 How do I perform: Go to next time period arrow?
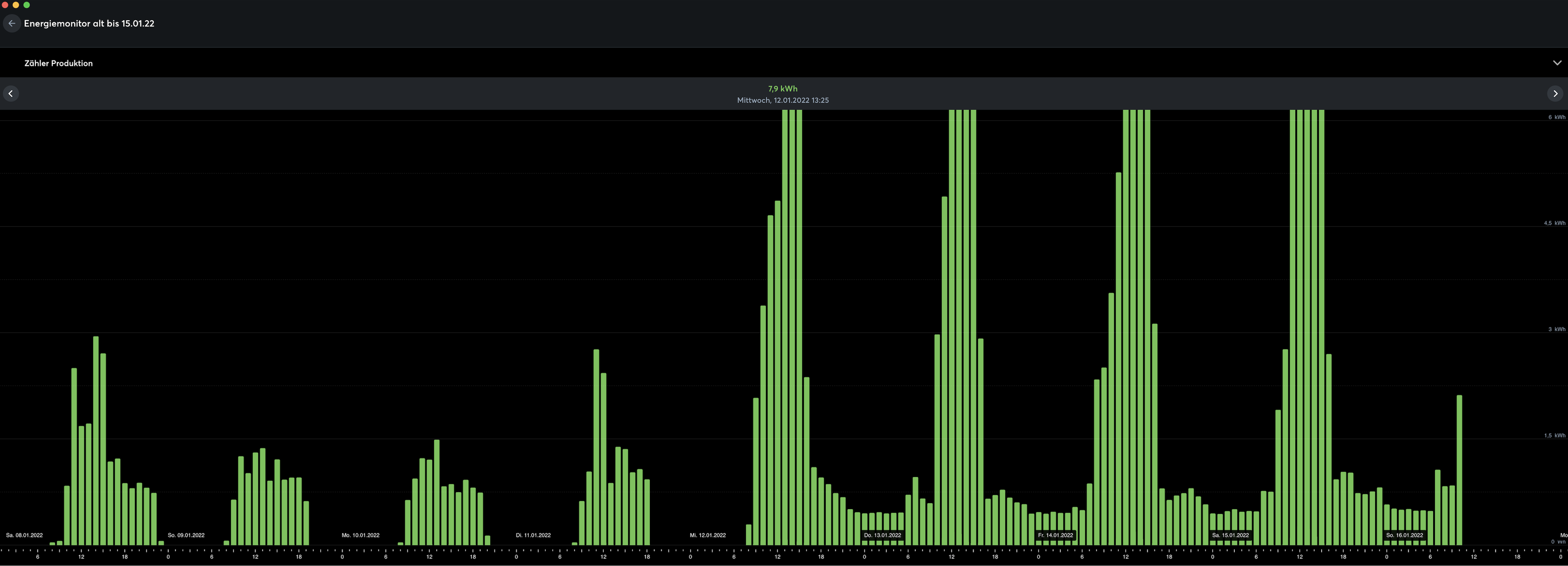(x=1555, y=94)
